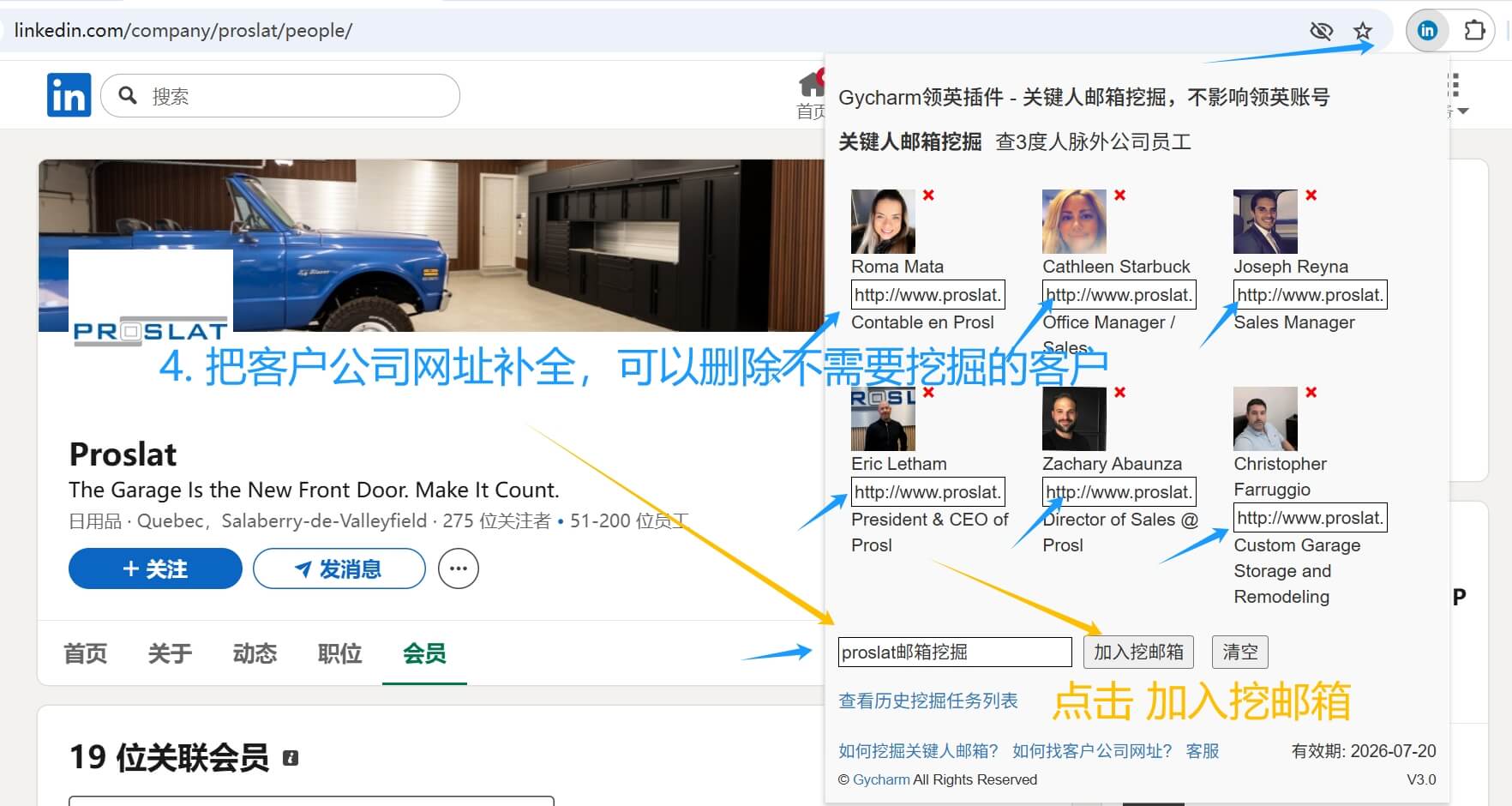This screenshot has height=806, width=1512.
Task: Edit the website field for Zachary Abaunza
Action: 1119,492
